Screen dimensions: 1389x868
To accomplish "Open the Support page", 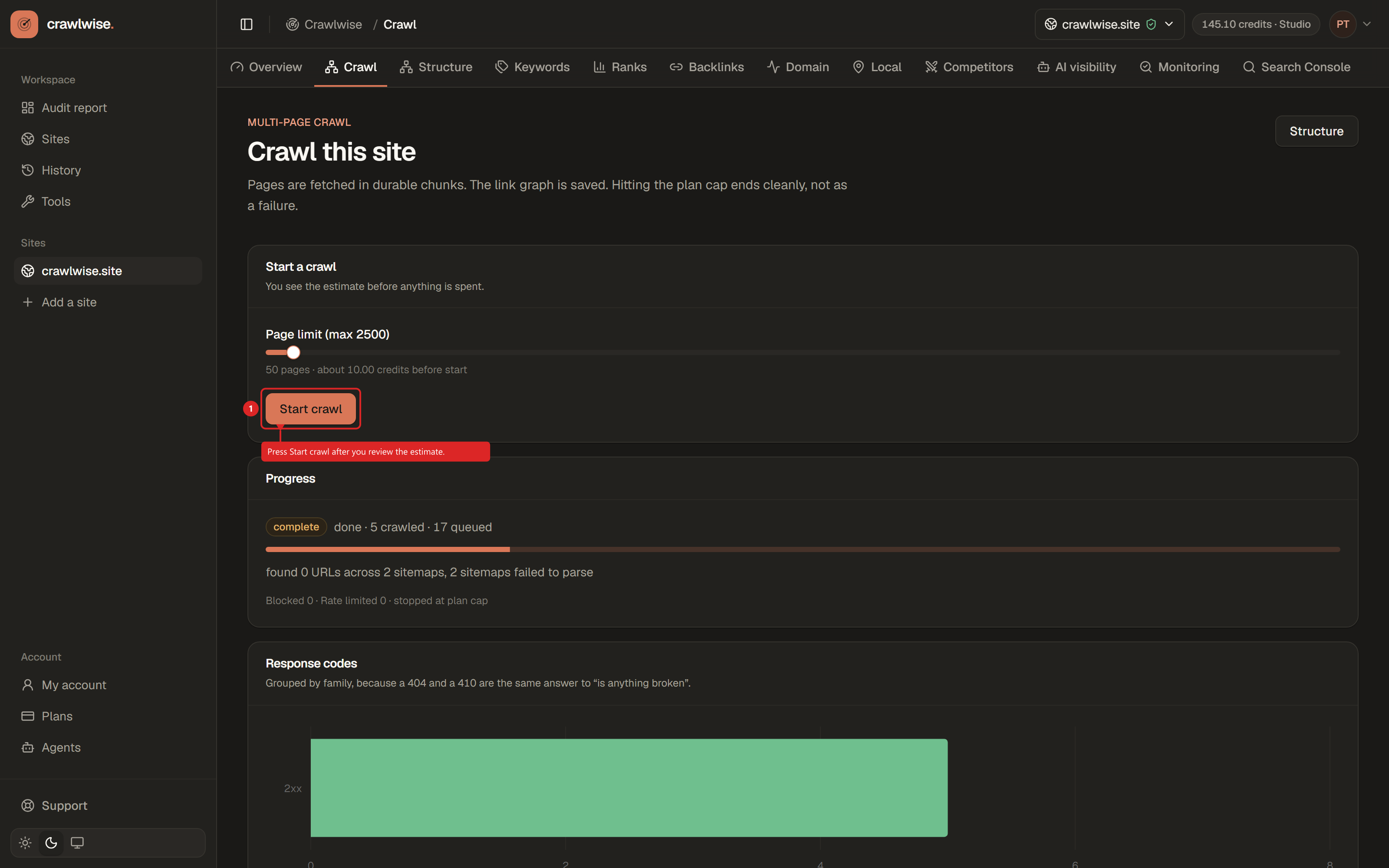I will point(108,806).
